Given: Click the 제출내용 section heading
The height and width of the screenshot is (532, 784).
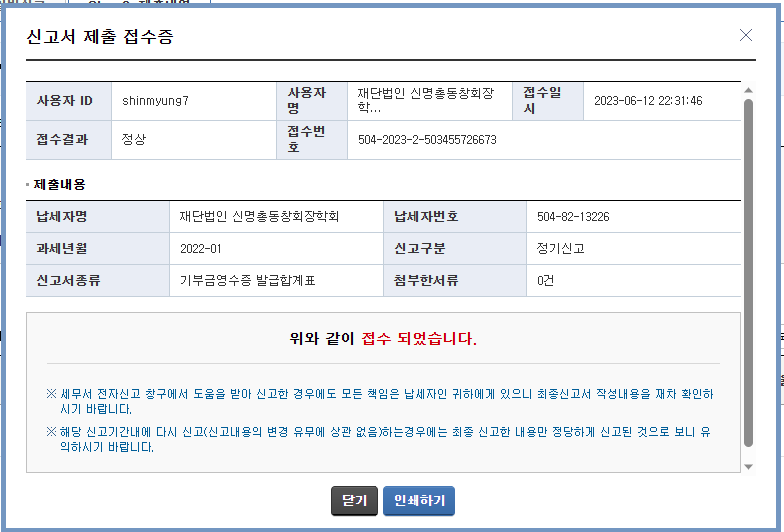Looking at the screenshot, I should [x=60, y=184].
